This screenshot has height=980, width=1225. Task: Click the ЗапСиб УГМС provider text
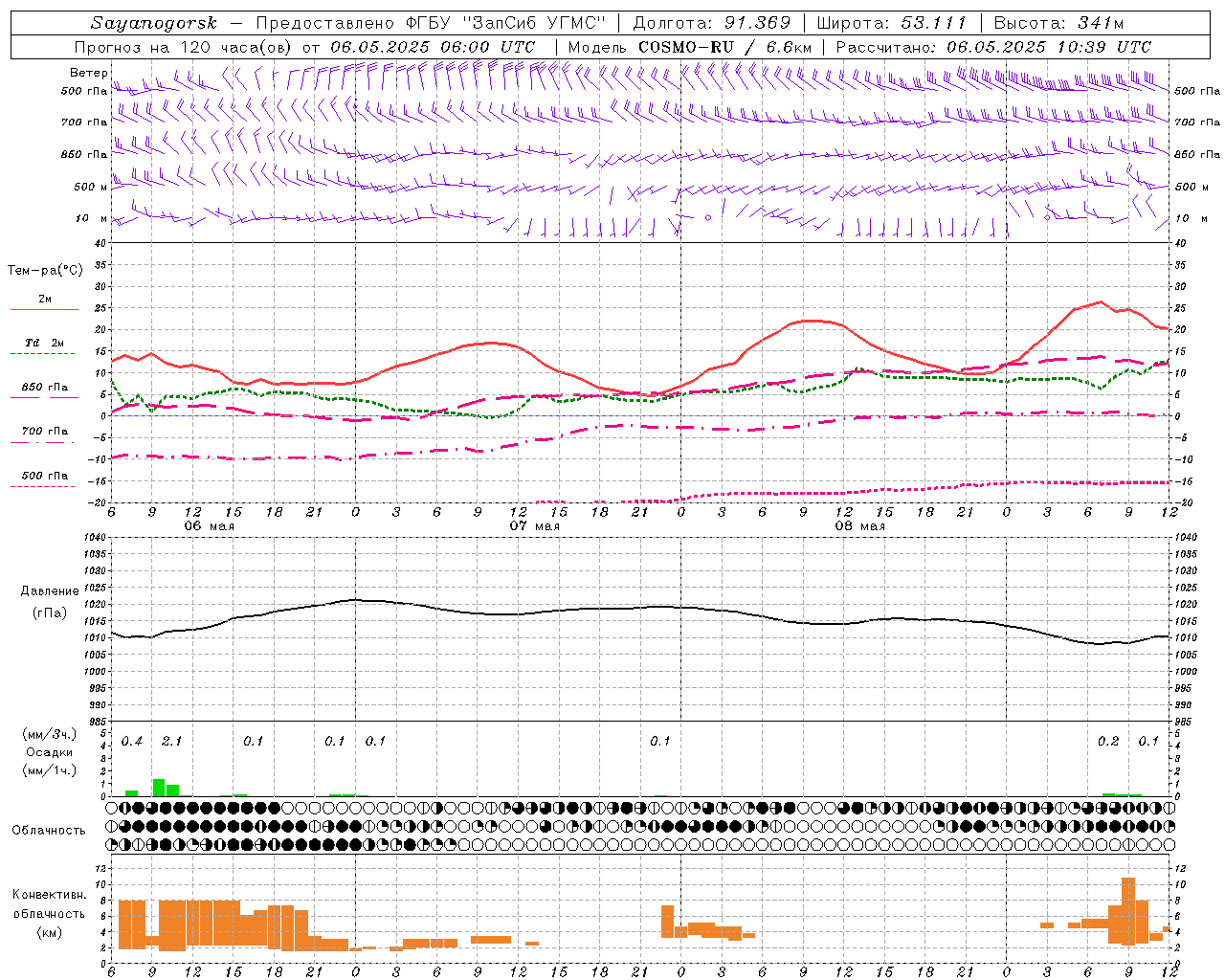(x=535, y=23)
